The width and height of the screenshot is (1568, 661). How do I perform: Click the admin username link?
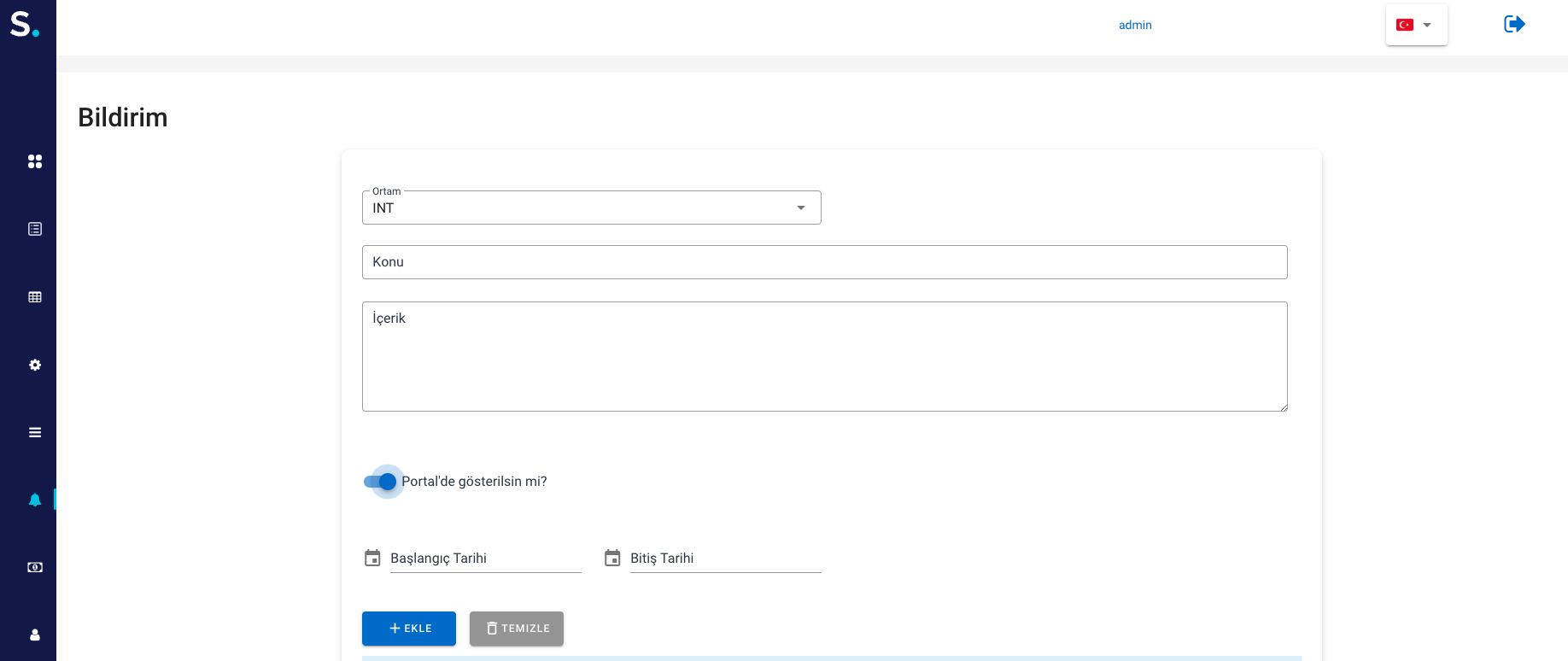1135,25
